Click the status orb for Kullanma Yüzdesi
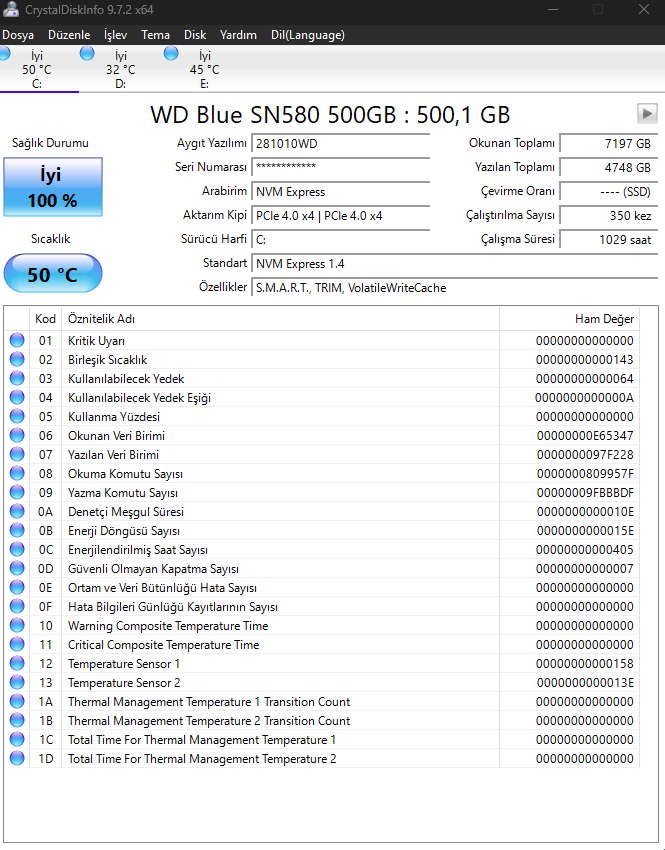665x850 pixels. (x=17, y=416)
